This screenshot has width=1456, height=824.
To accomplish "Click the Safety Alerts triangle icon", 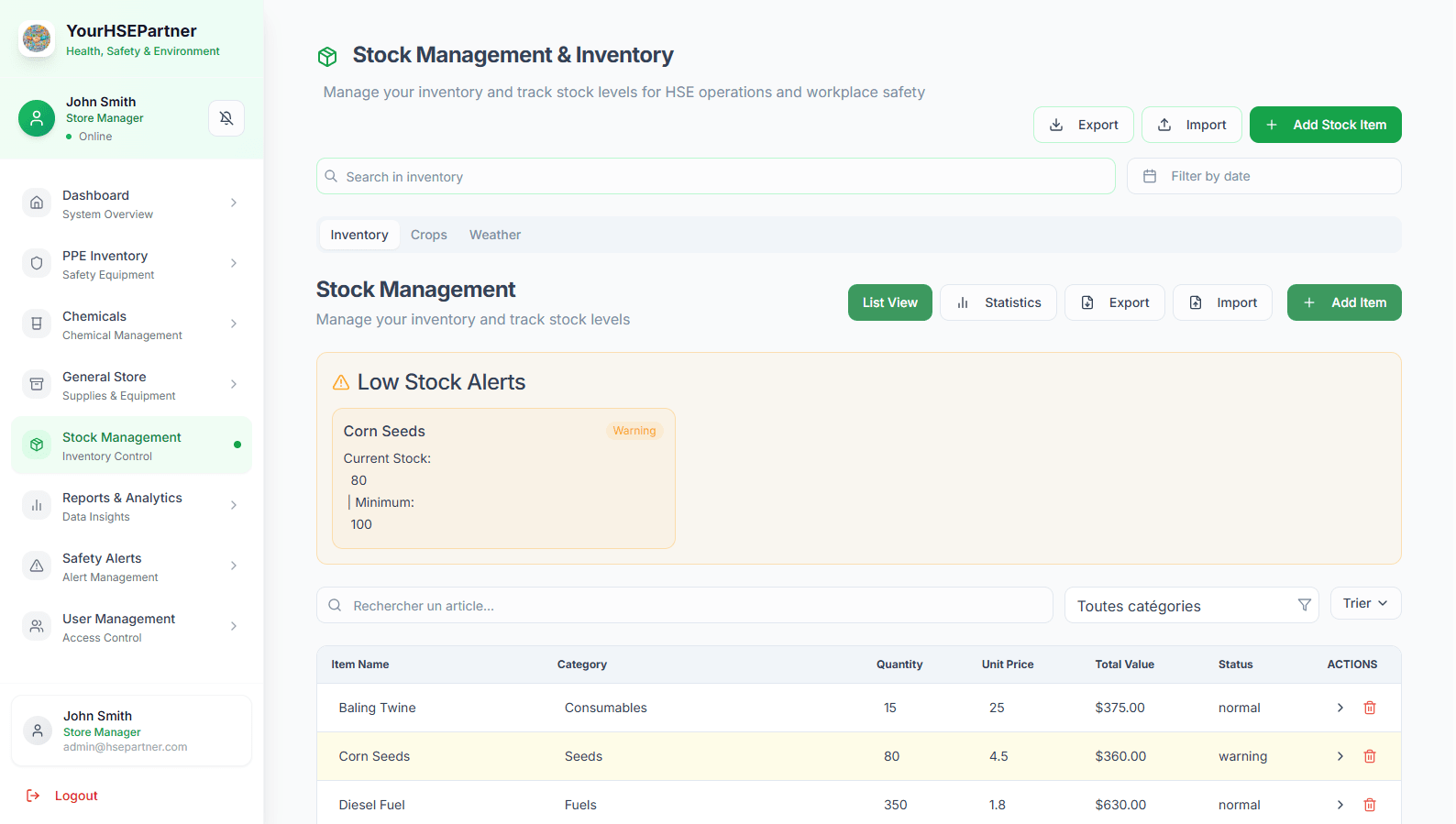I will click(x=37, y=566).
